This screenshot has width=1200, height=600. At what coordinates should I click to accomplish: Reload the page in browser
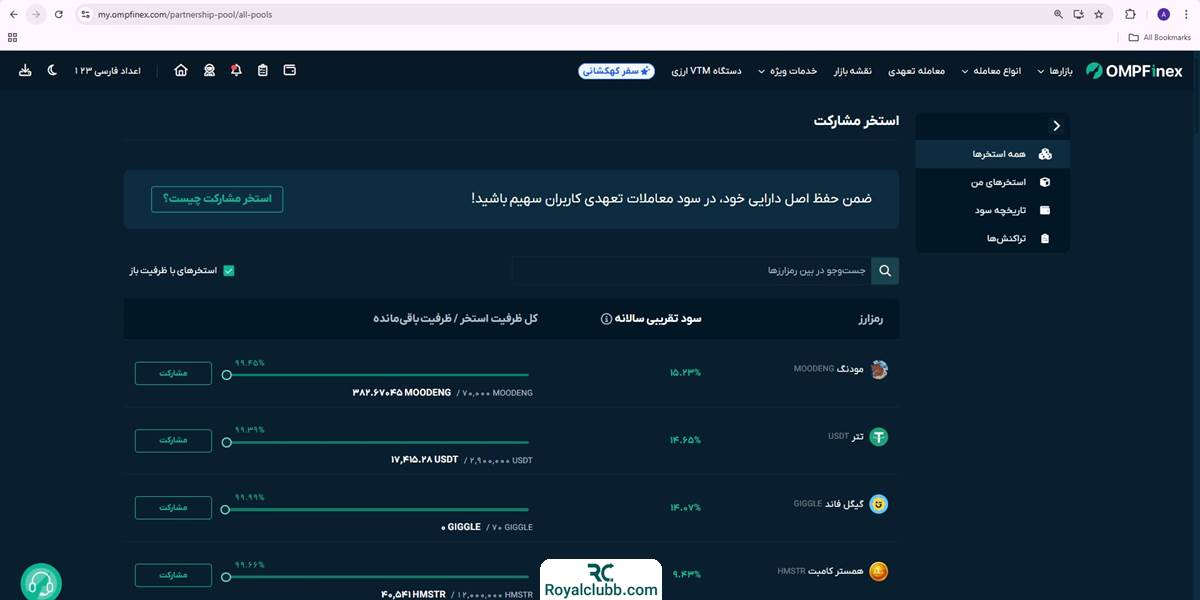point(59,14)
